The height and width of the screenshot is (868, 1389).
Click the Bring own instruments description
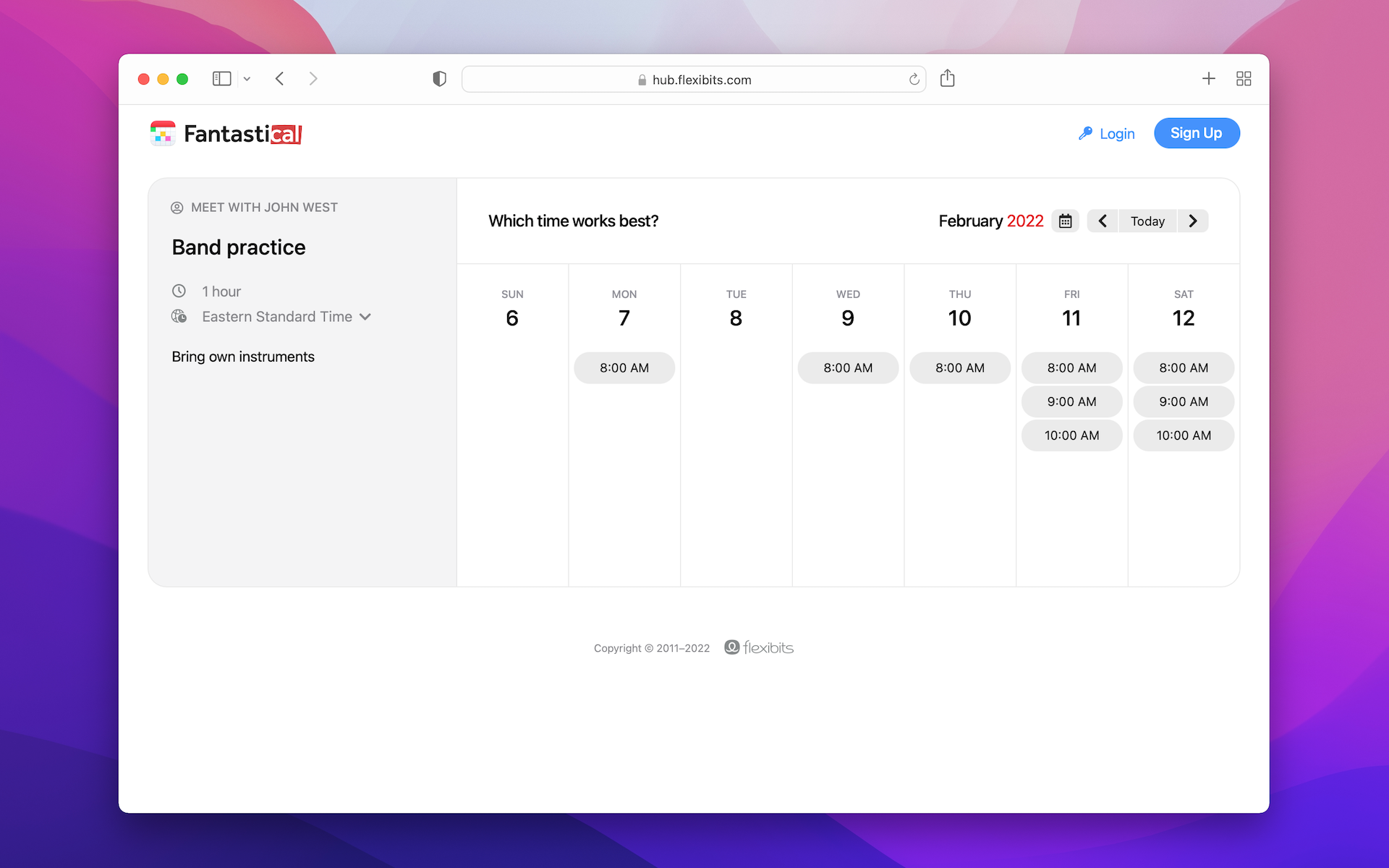click(x=243, y=357)
